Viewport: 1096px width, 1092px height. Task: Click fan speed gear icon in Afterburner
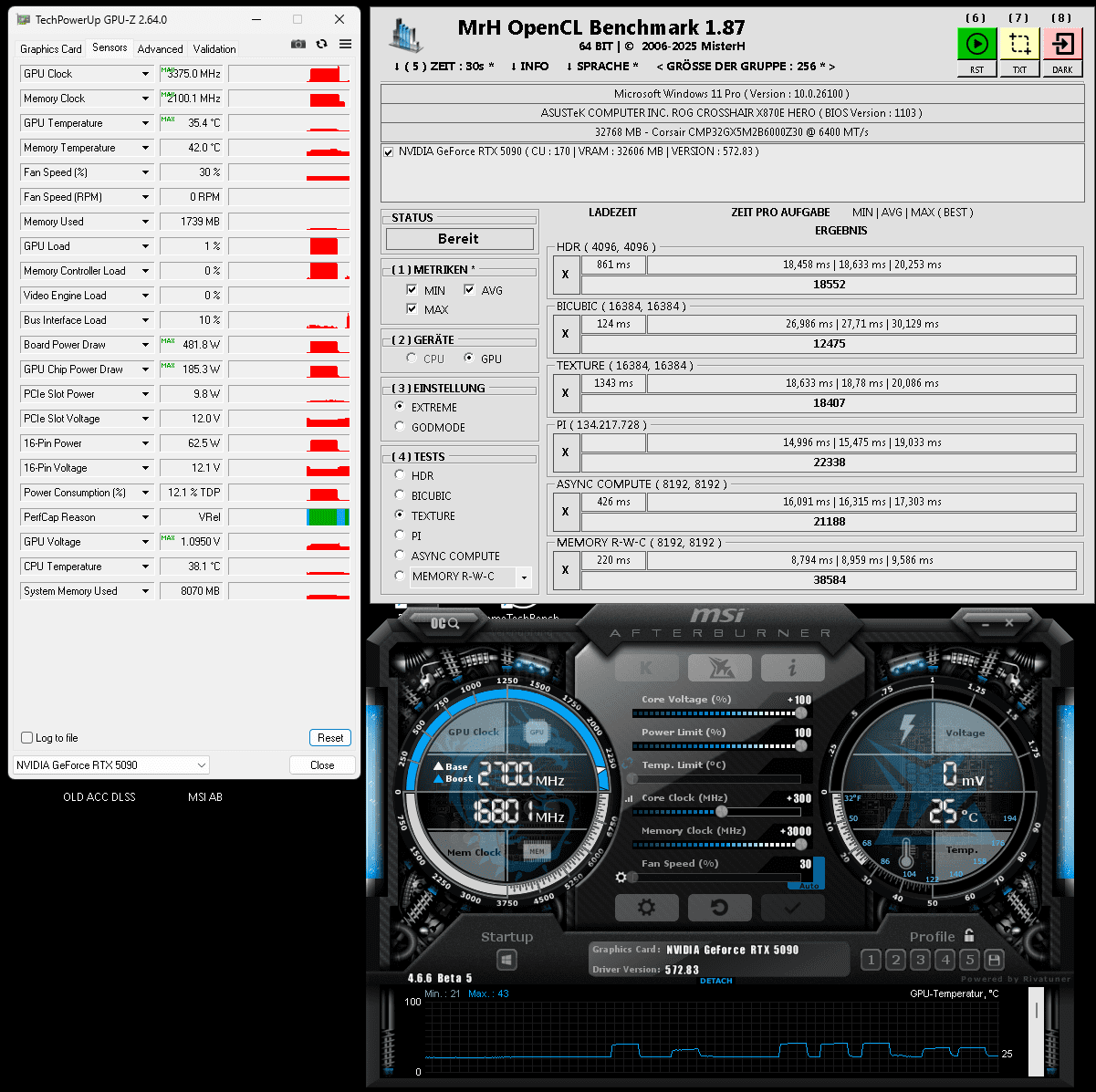pyautogui.click(x=621, y=877)
